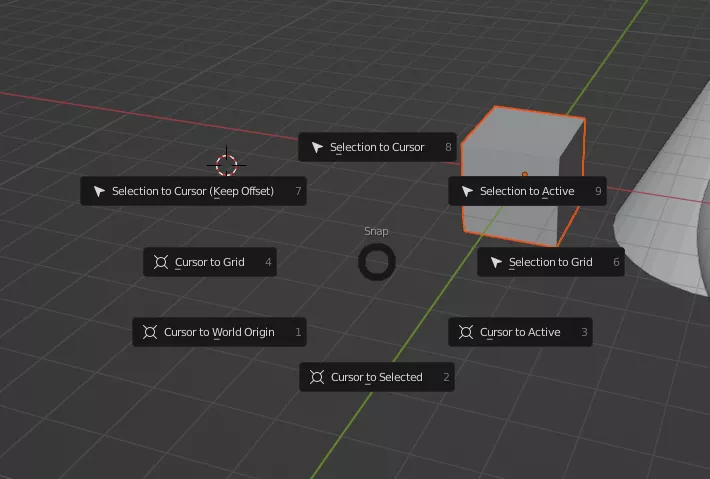Choose the Cursor to World Origin text label

219,332
